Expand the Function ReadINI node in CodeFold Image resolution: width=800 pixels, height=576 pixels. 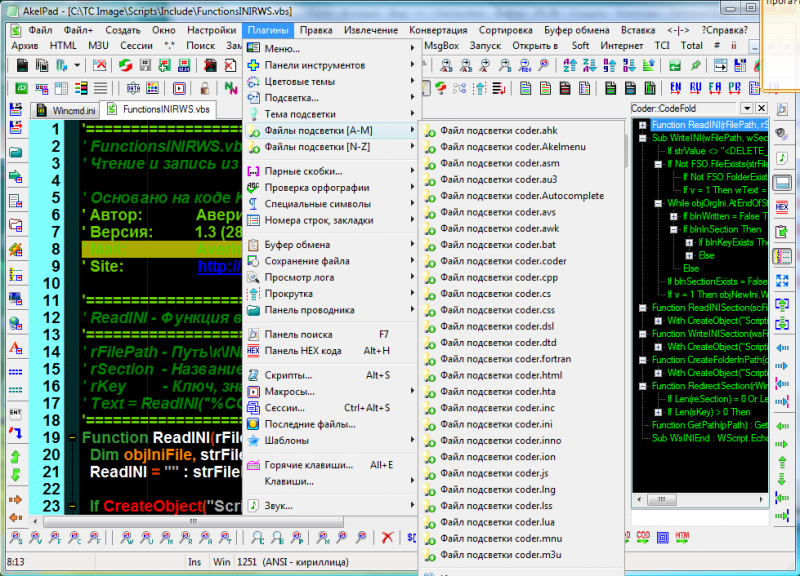click(642, 125)
